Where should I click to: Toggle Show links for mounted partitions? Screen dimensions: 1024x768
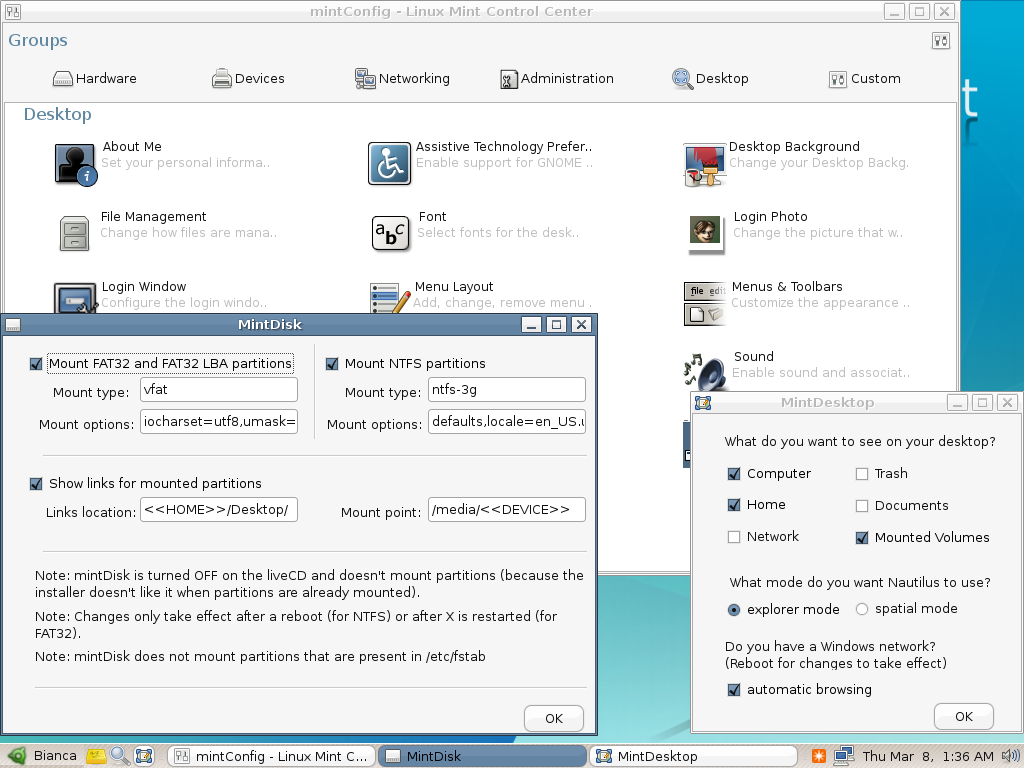[36, 484]
